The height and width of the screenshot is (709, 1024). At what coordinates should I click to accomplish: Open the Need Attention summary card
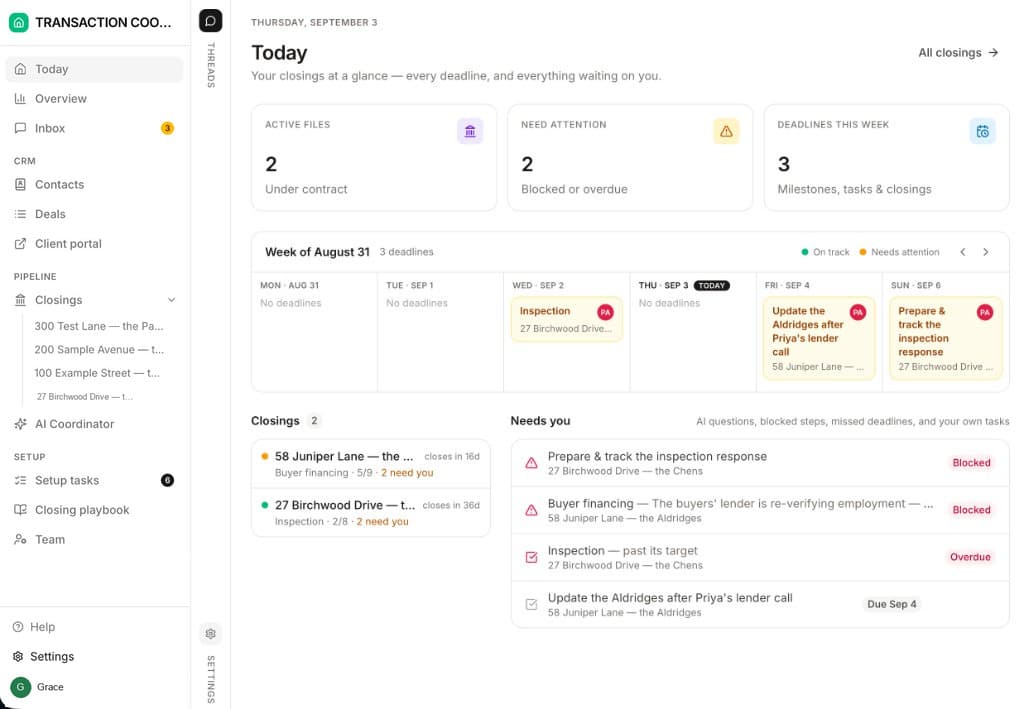(x=630, y=157)
